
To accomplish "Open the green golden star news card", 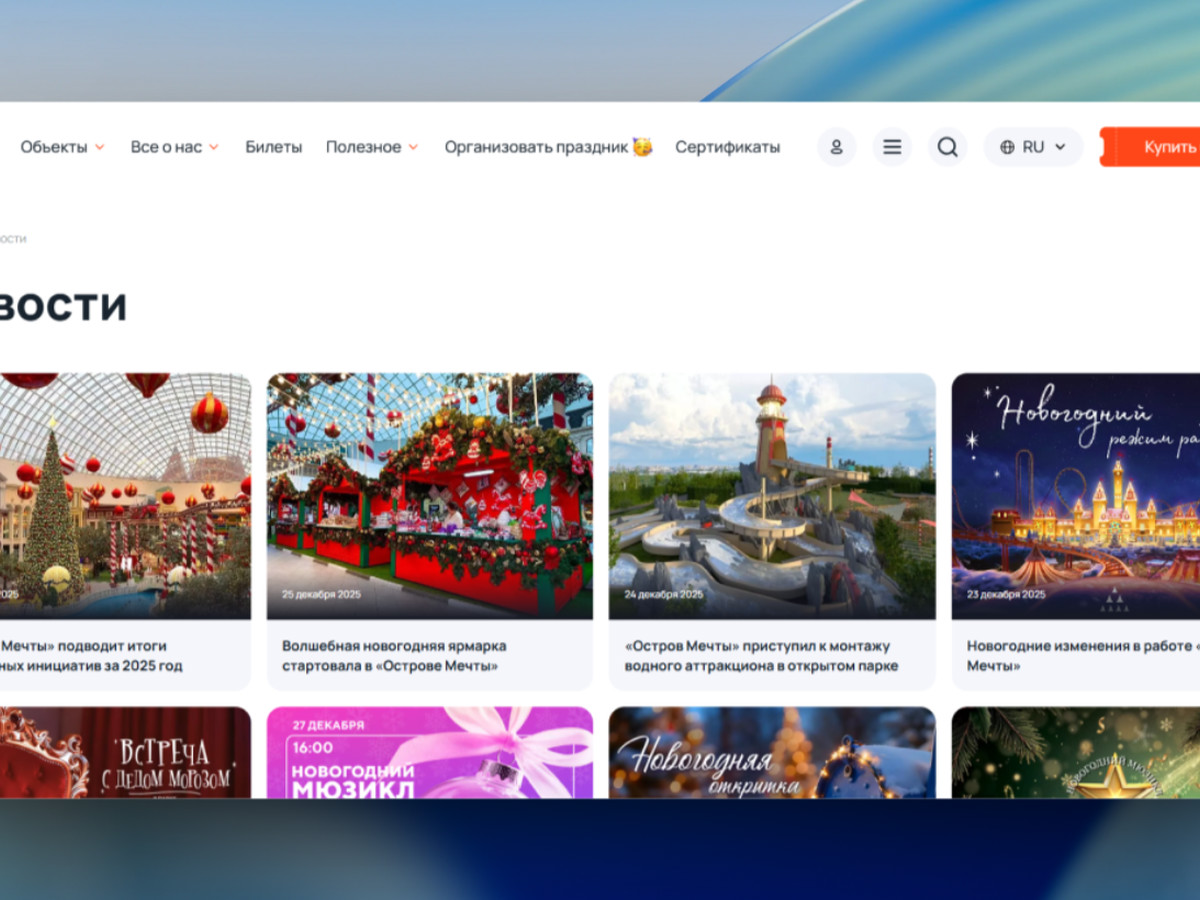I will [1076, 752].
